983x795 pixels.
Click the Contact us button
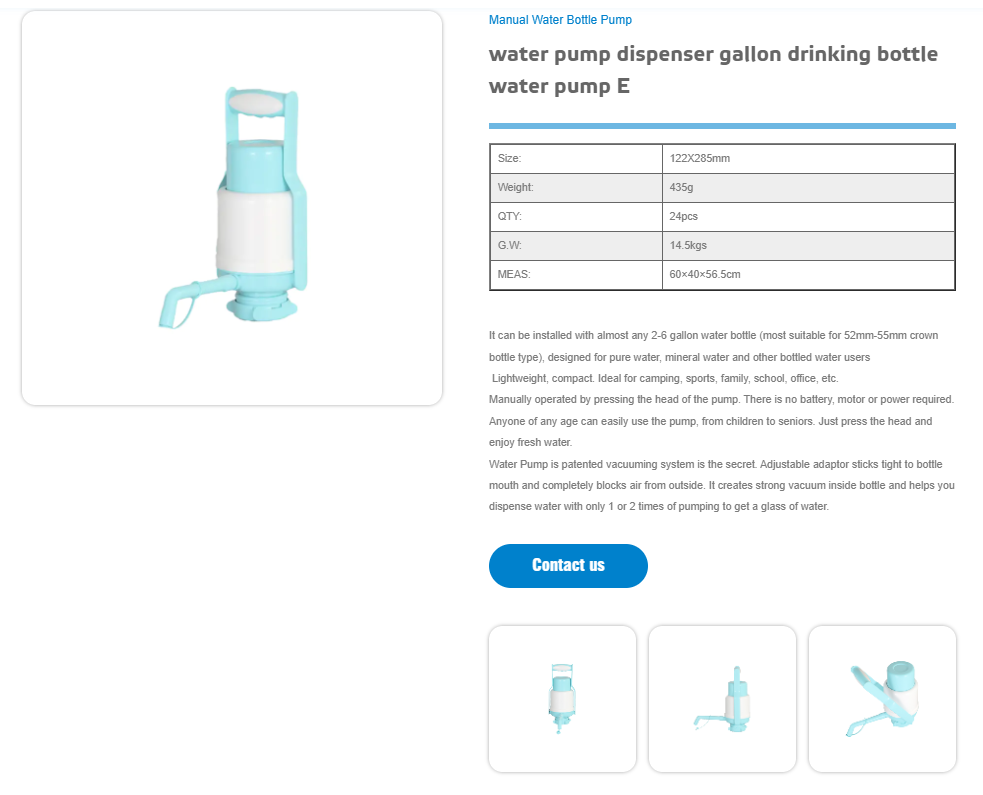[568, 566]
